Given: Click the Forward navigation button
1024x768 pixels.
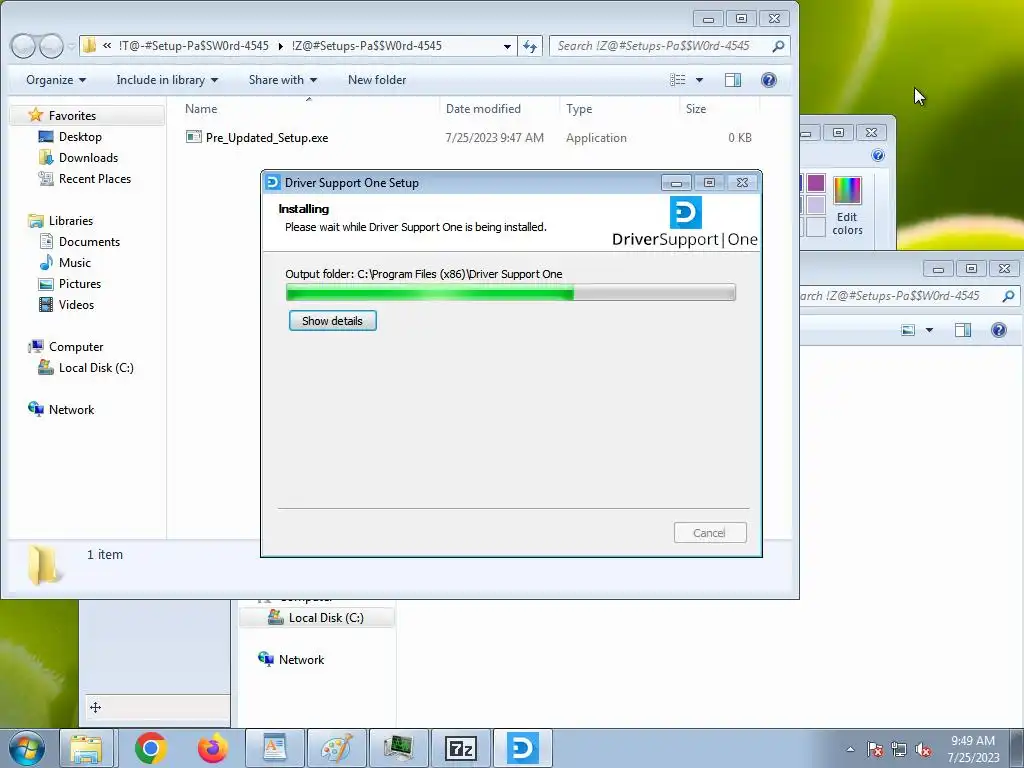Looking at the screenshot, I should point(51,46).
